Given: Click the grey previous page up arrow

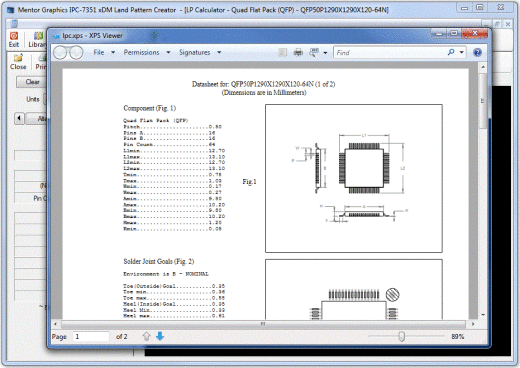Looking at the screenshot, I should pyautogui.click(x=146, y=336).
